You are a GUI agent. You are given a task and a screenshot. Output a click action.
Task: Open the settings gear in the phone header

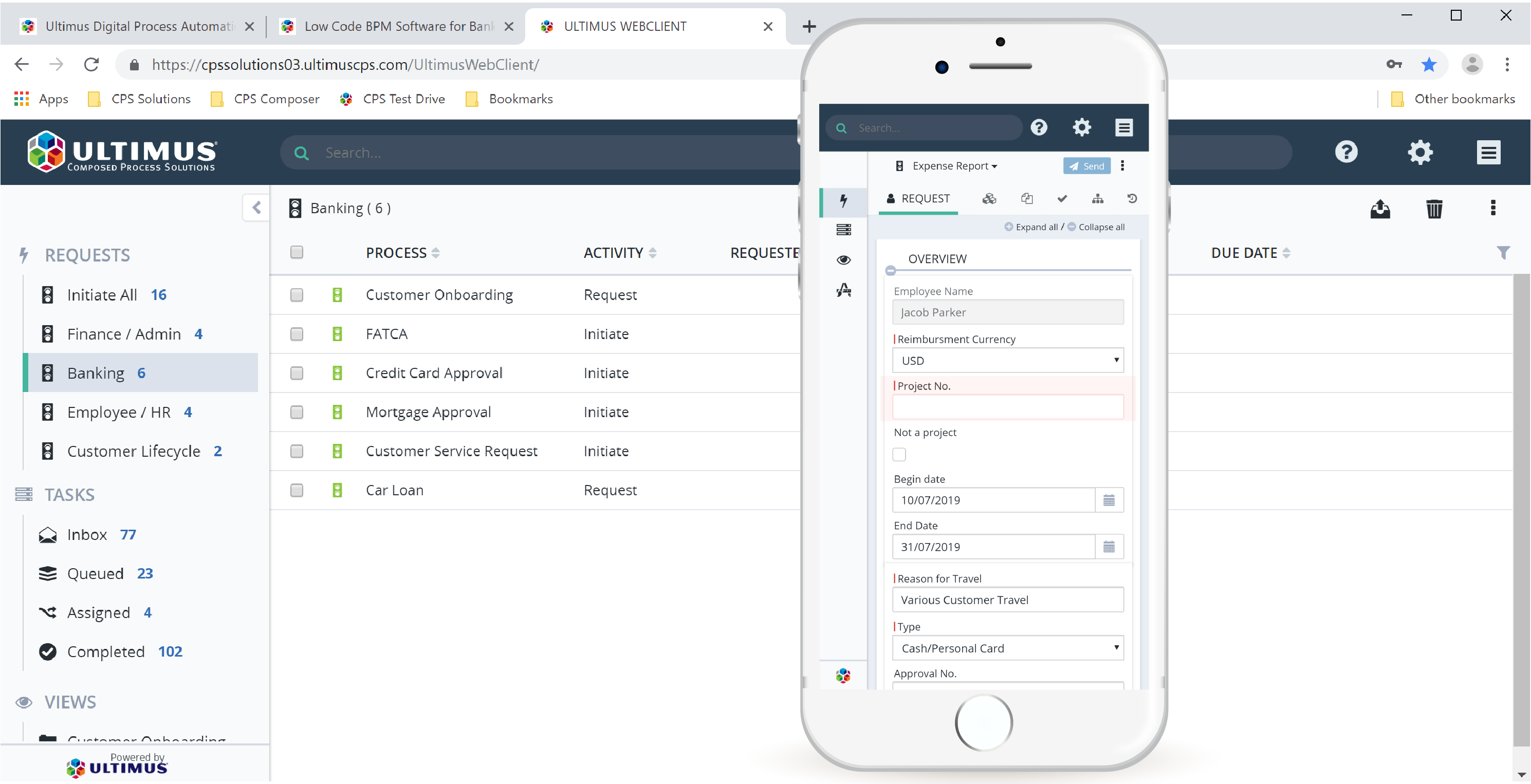[x=1082, y=127]
